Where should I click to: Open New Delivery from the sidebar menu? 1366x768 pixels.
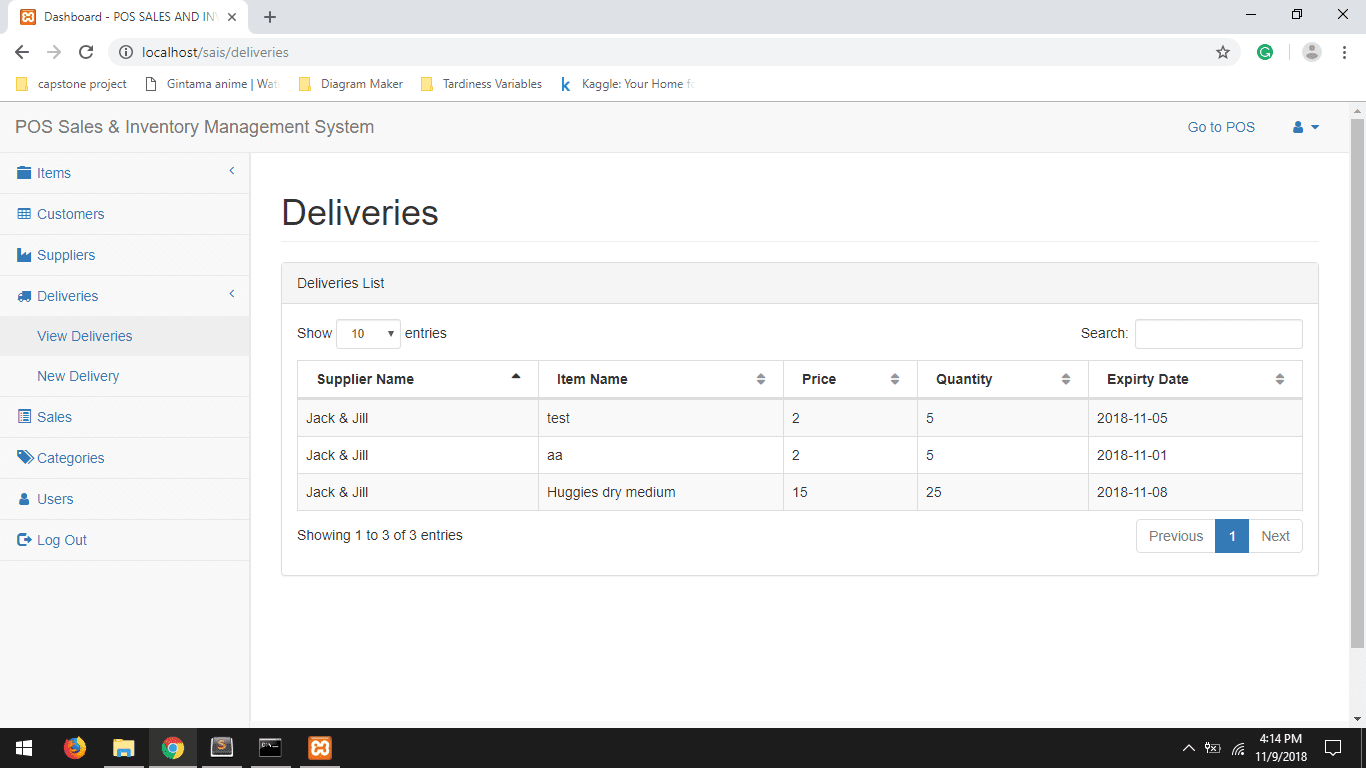80,376
